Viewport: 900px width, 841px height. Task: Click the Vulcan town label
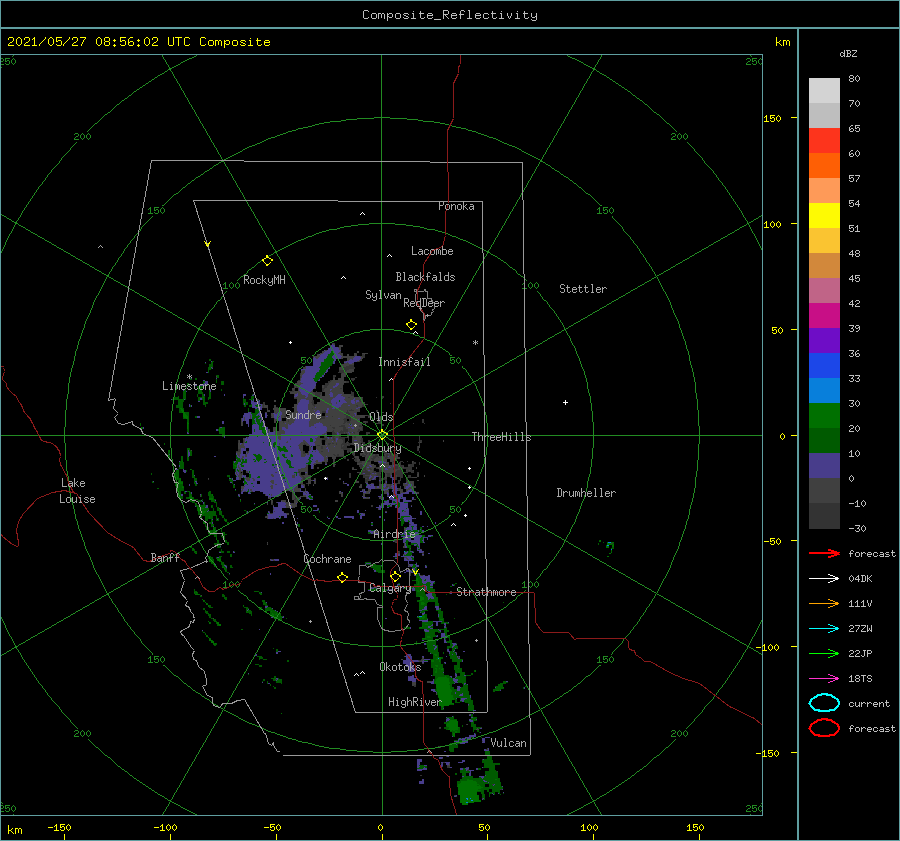(x=508, y=743)
